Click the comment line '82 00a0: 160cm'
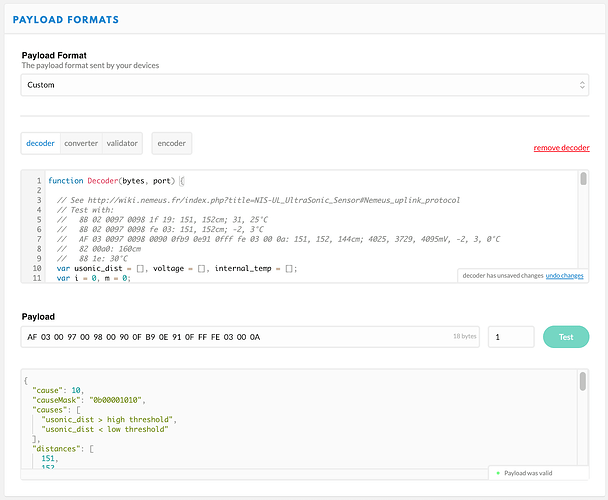 click(99, 249)
